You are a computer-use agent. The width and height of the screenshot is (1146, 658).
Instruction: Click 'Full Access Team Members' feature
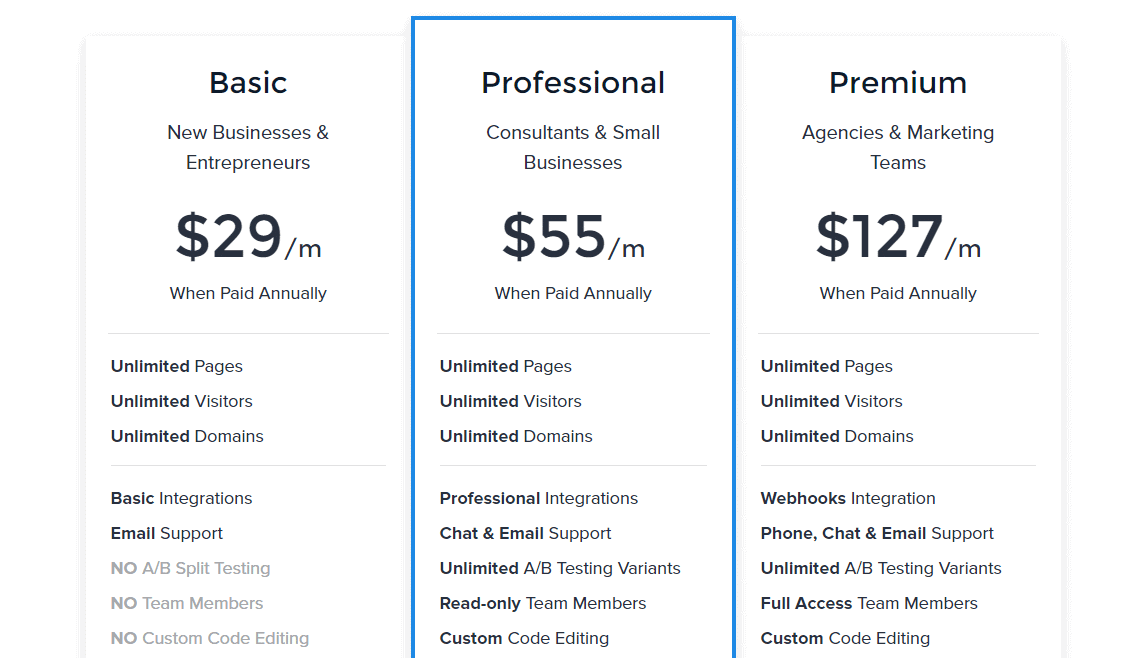(869, 603)
